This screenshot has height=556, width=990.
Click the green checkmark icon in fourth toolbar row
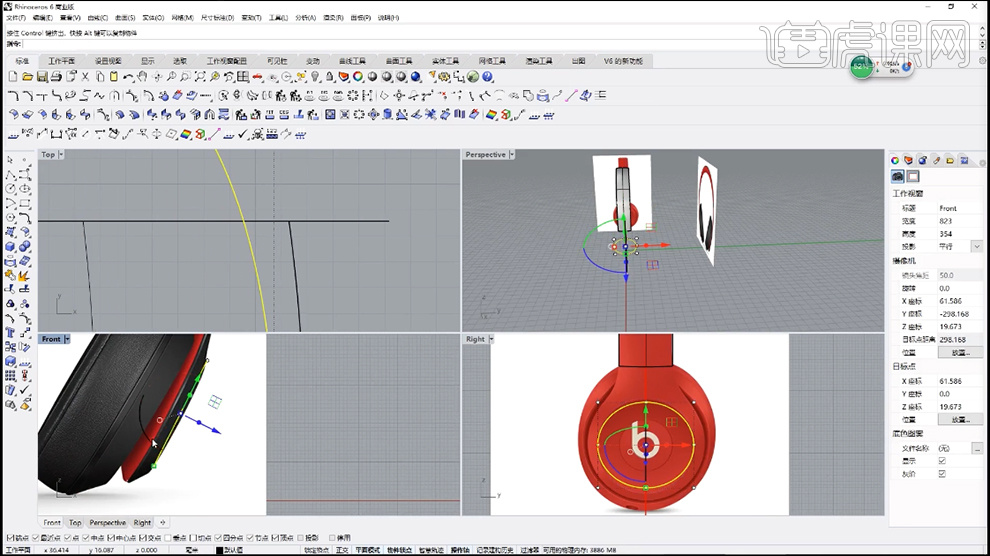point(243,134)
